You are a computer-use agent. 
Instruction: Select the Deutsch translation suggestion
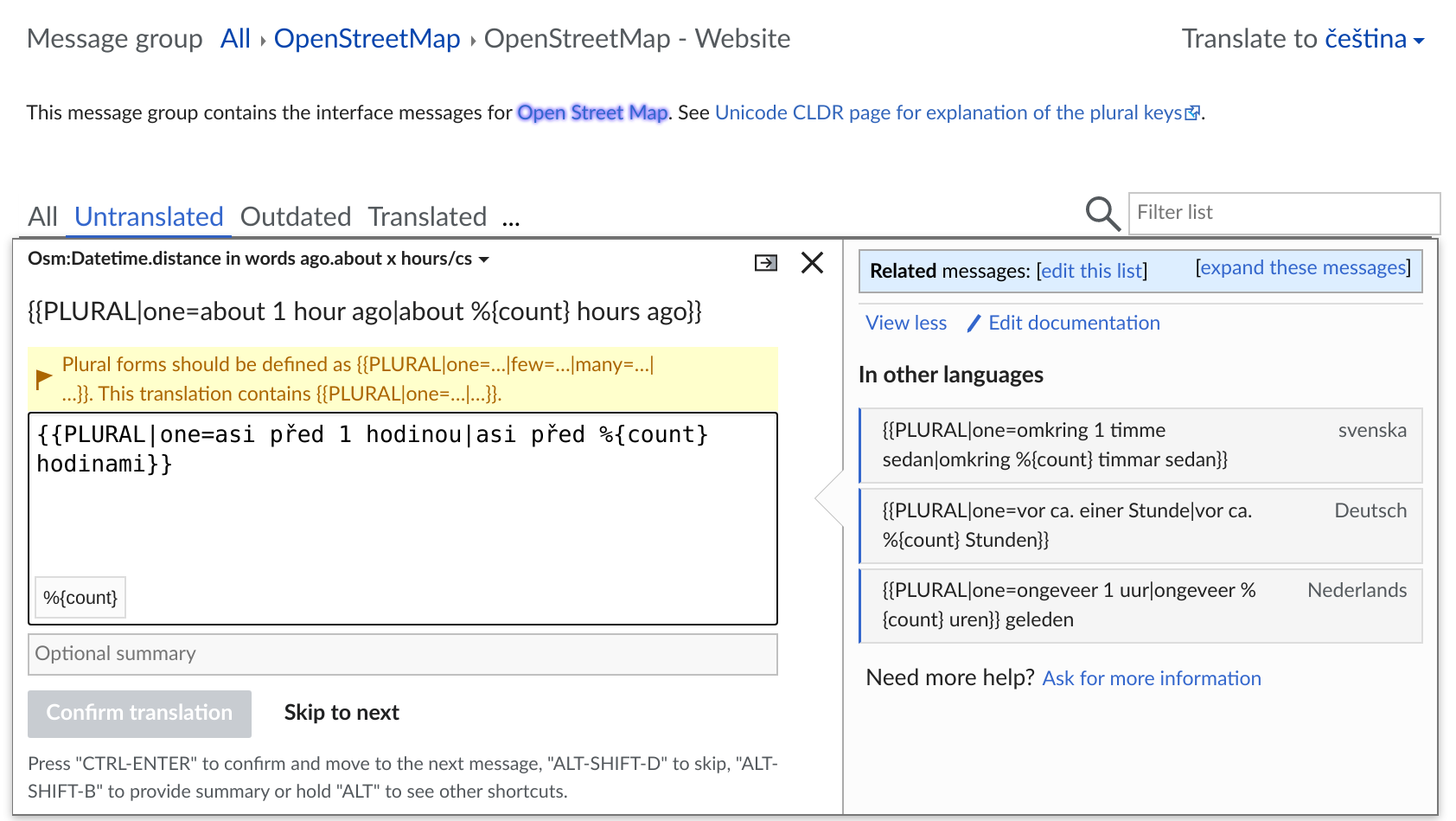point(1140,526)
